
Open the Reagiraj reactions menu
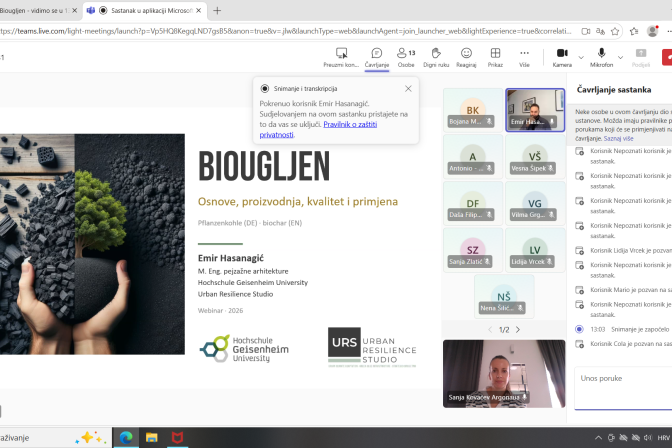pyautogui.click(x=466, y=57)
